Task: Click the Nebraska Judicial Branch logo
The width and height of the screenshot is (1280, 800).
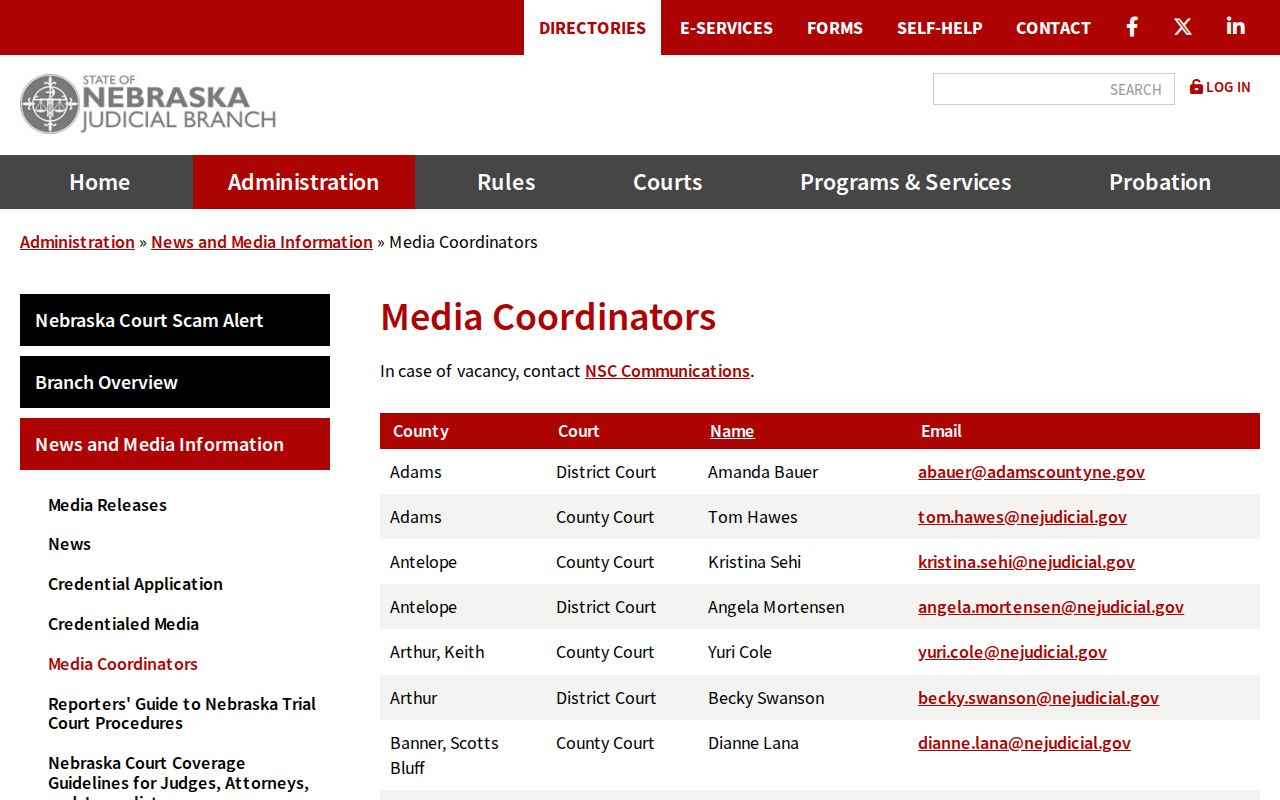Action: click(x=148, y=104)
